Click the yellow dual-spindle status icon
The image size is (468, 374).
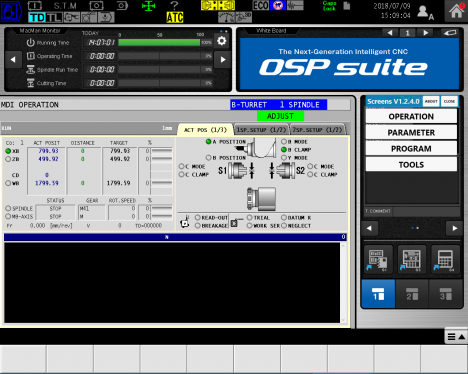[218, 5]
